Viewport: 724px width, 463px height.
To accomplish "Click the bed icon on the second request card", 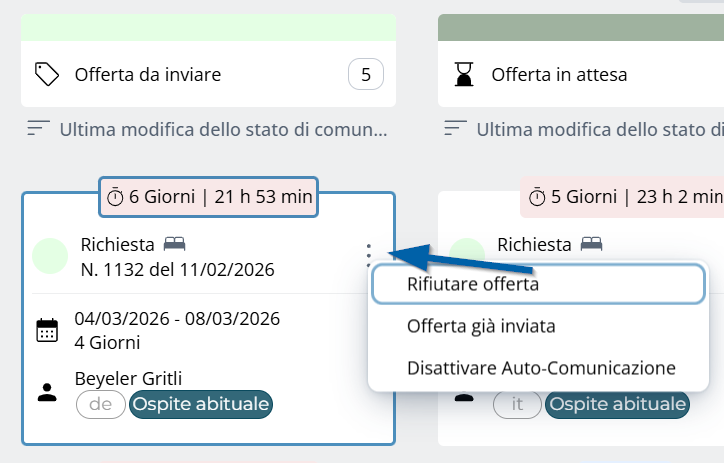I will 593,244.
